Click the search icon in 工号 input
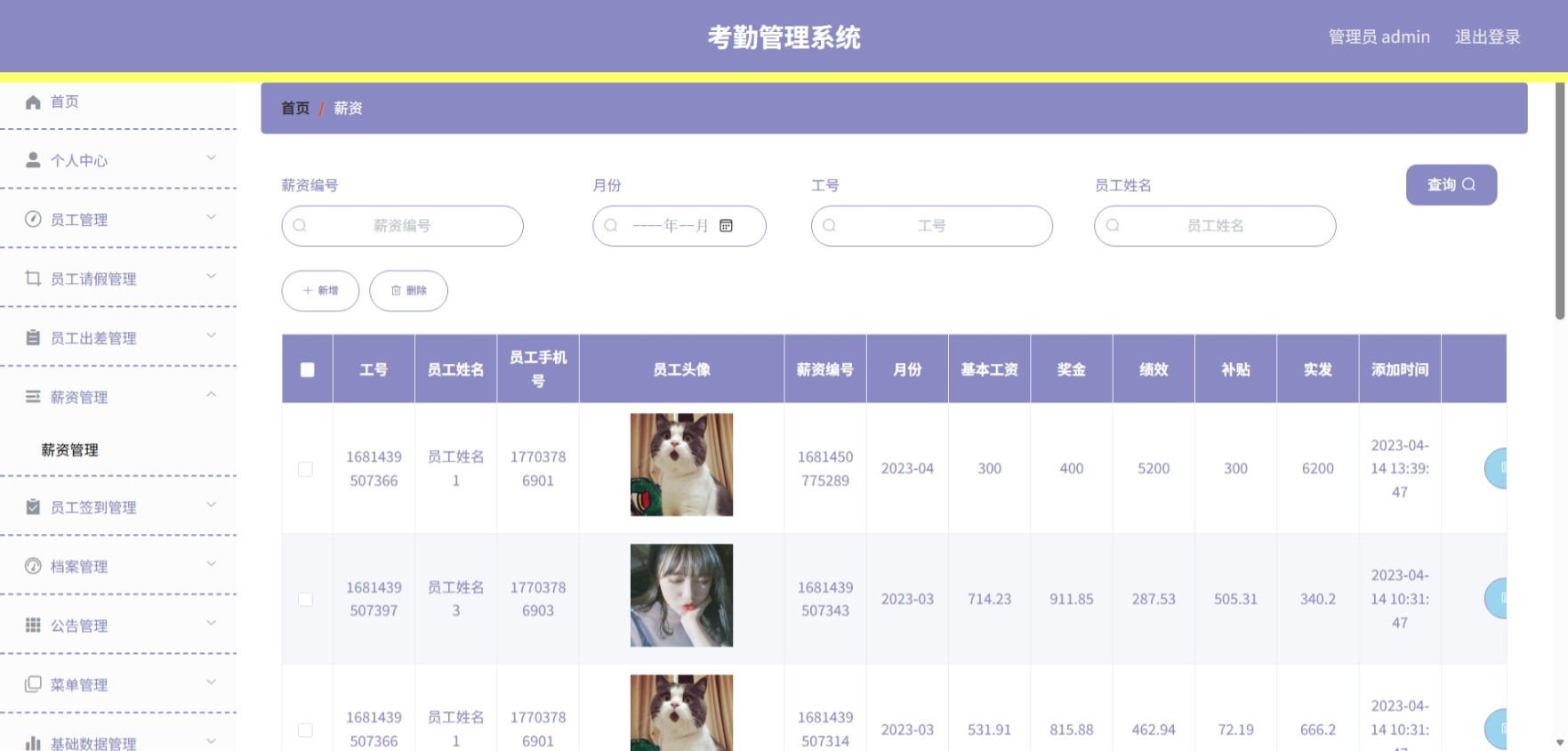This screenshot has height=751, width=1568. coord(829,226)
